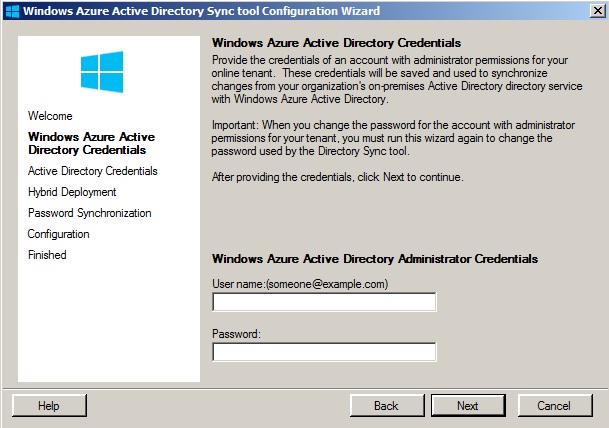This screenshot has width=609, height=428.
Task: Cancel the configuration wizard
Action: pos(555,406)
